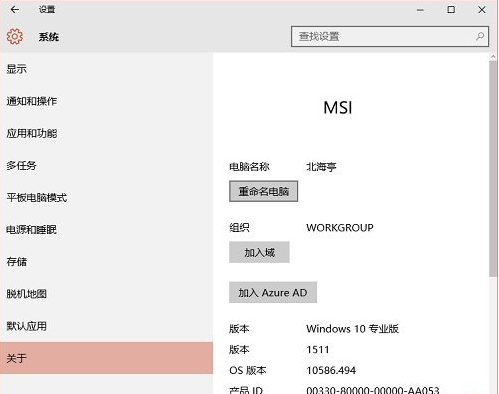Select the 关于 sidebar item
This screenshot has height=394, width=499.
[x=106, y=358]
